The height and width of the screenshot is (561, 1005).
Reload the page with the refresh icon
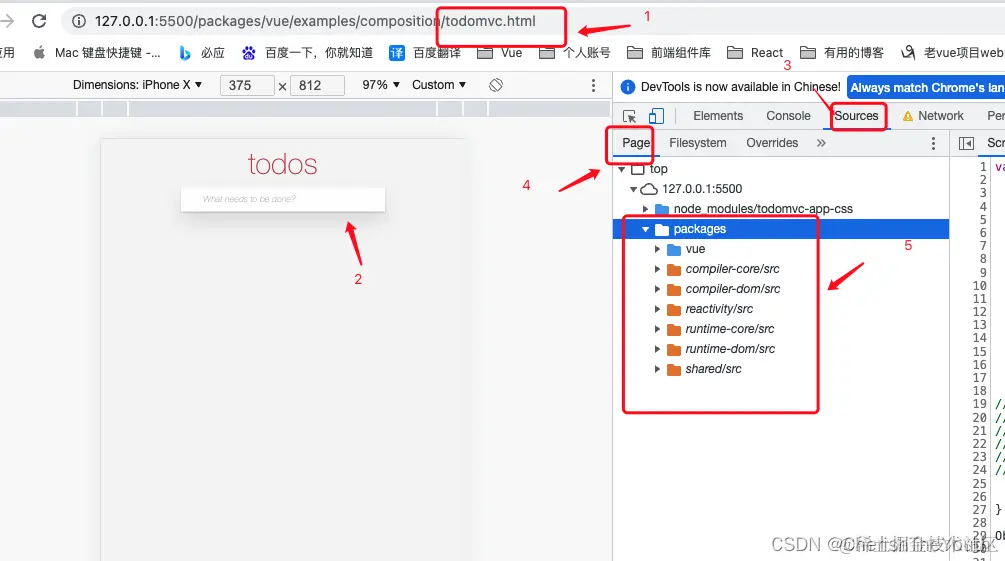click(x=39, y=21)
